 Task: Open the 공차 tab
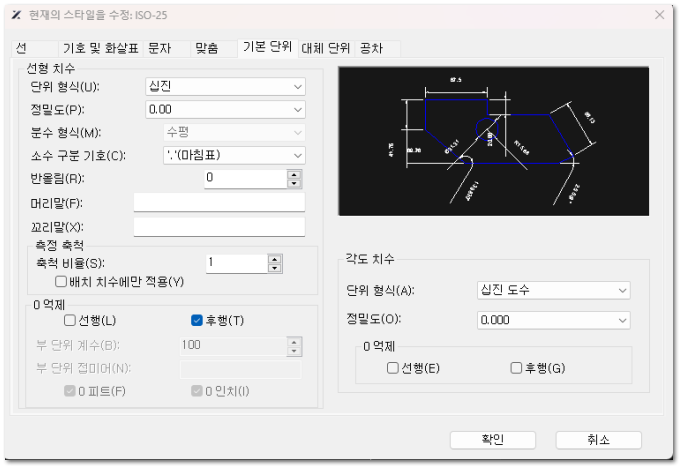377,48
